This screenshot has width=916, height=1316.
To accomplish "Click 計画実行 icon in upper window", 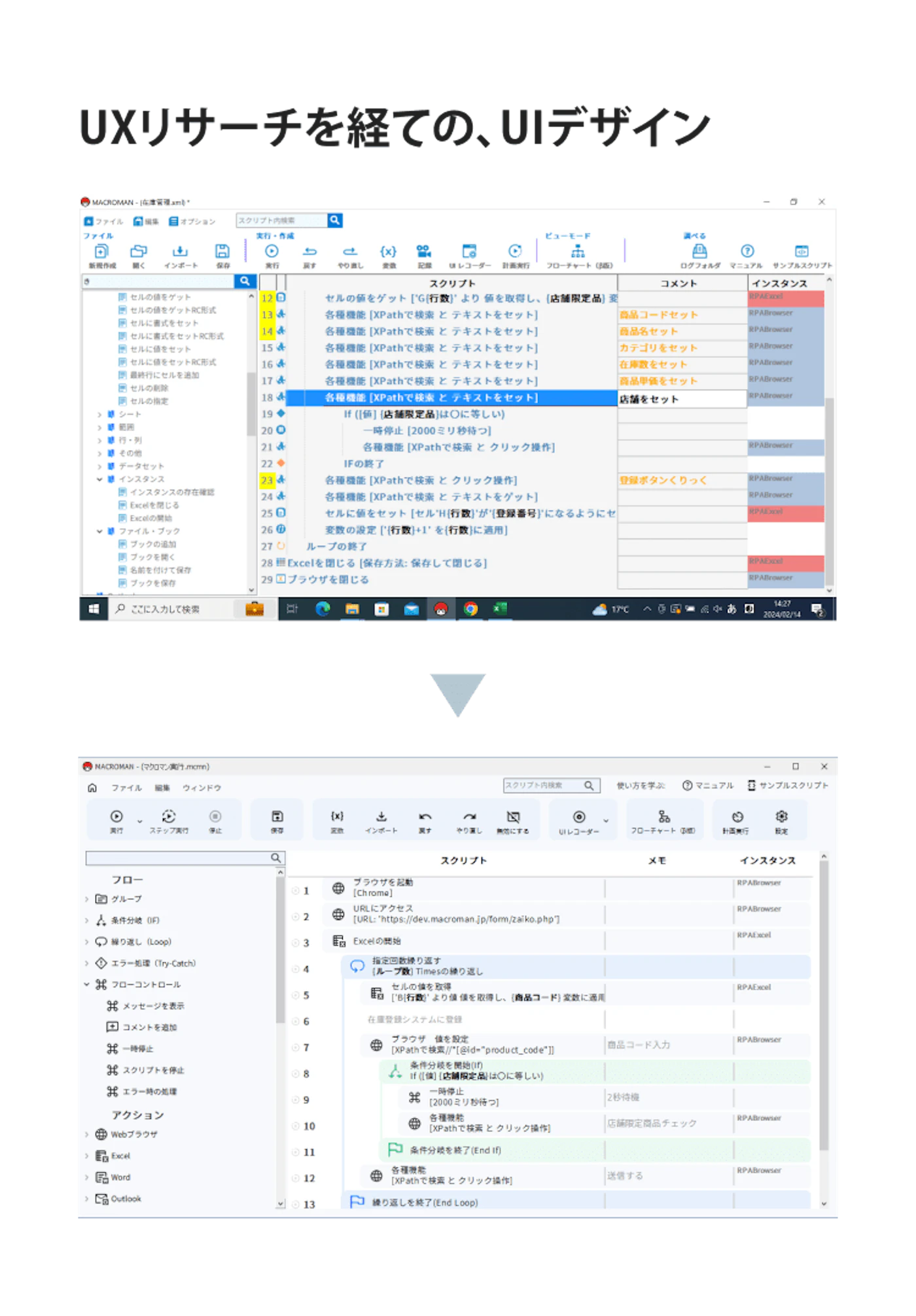I will click(x=515, y=251).
